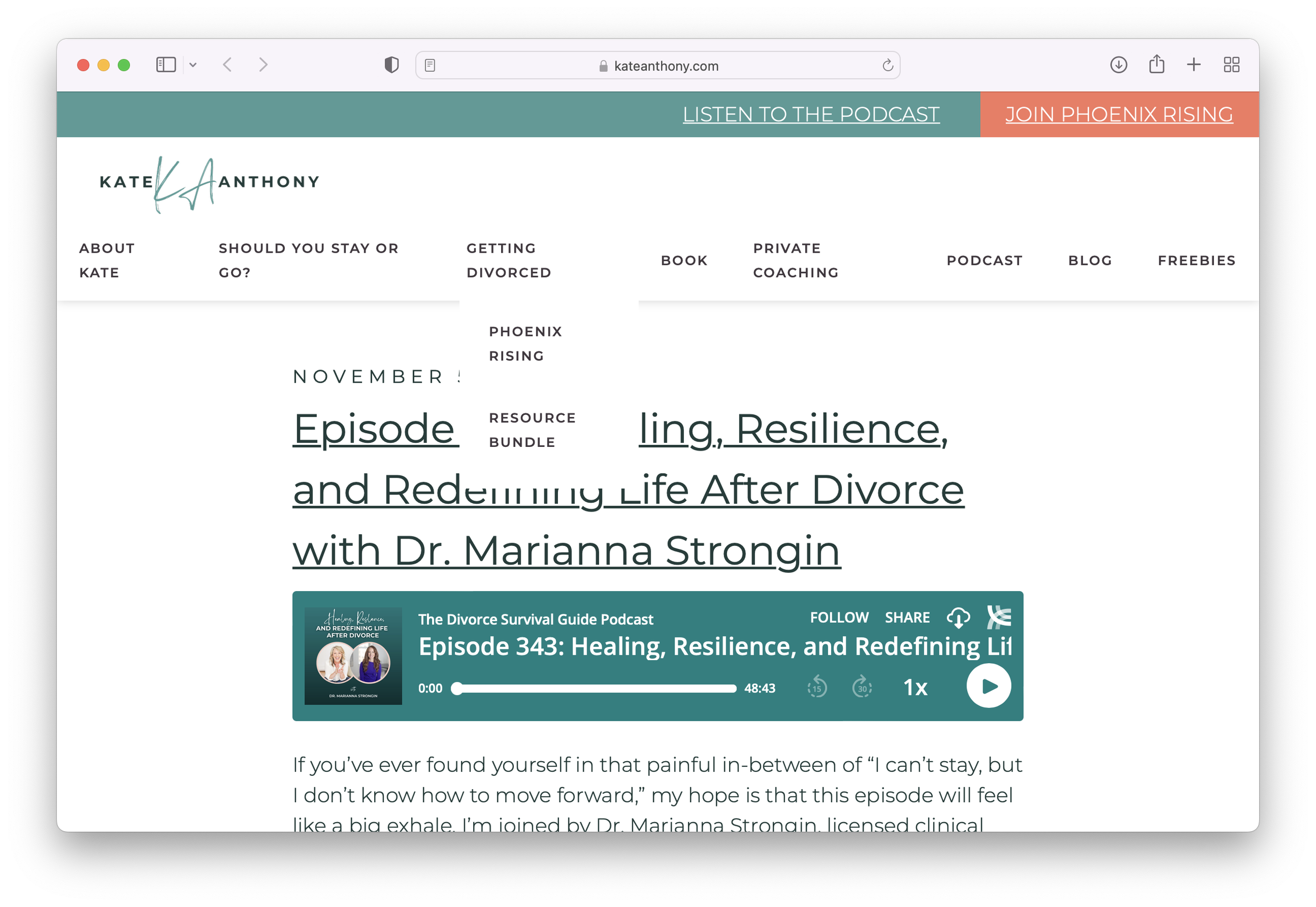Viewport: 1316px width, 907px height.
Task: Click the Safari share icon
Action: (1157, 65)
